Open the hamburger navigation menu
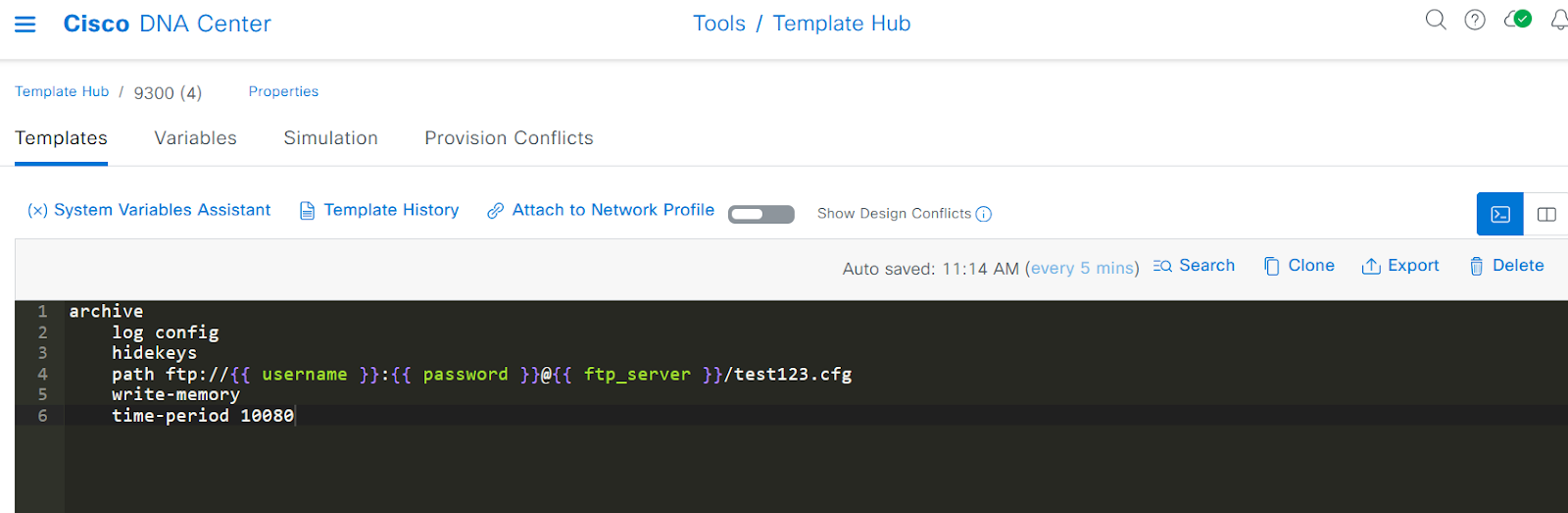Viewport: 1568px width, 513px height. pyautogui.click(x=25, y=24)
